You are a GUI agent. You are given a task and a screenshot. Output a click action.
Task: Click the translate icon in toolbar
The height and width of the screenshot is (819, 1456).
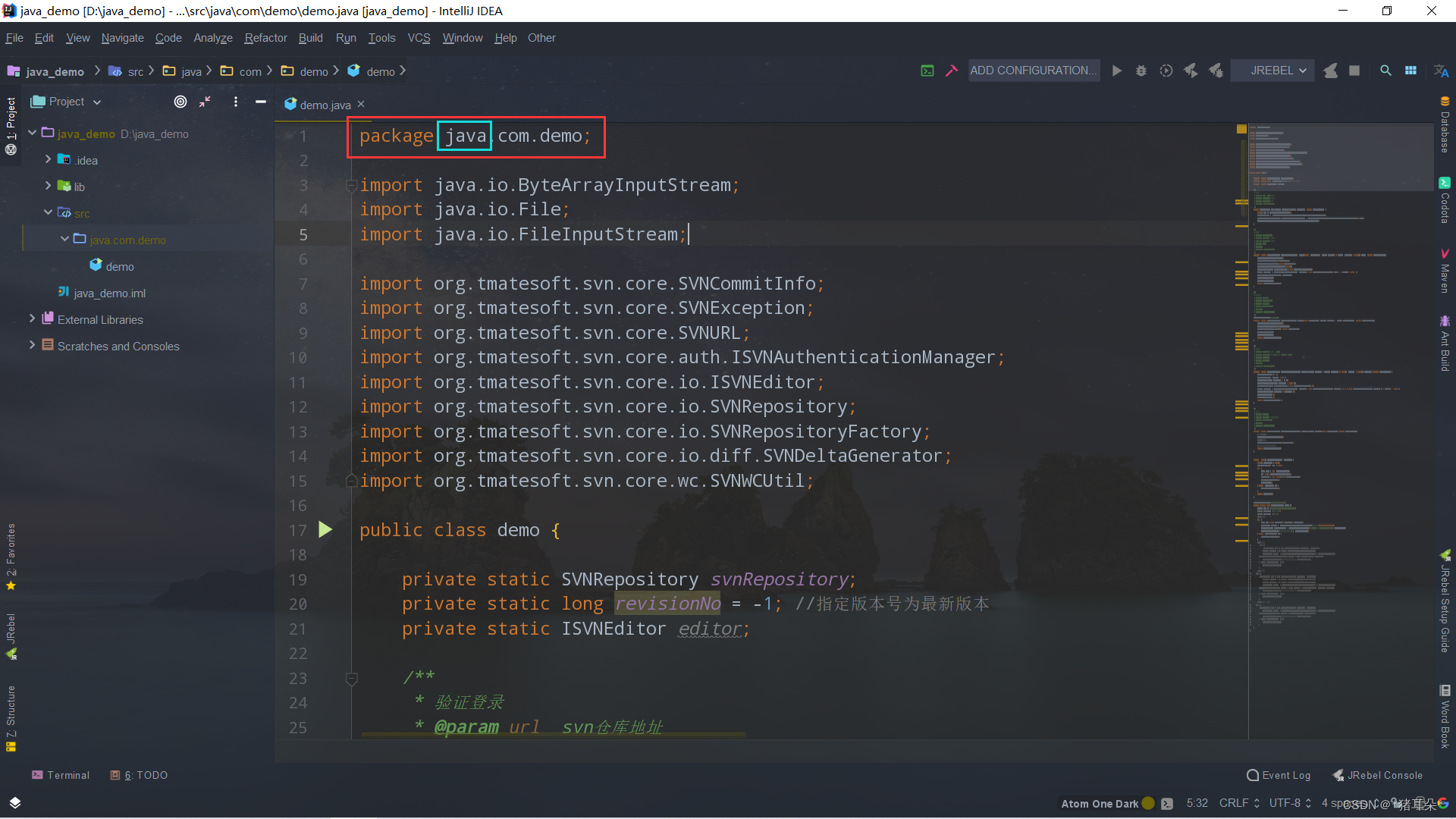(1441, 71)
